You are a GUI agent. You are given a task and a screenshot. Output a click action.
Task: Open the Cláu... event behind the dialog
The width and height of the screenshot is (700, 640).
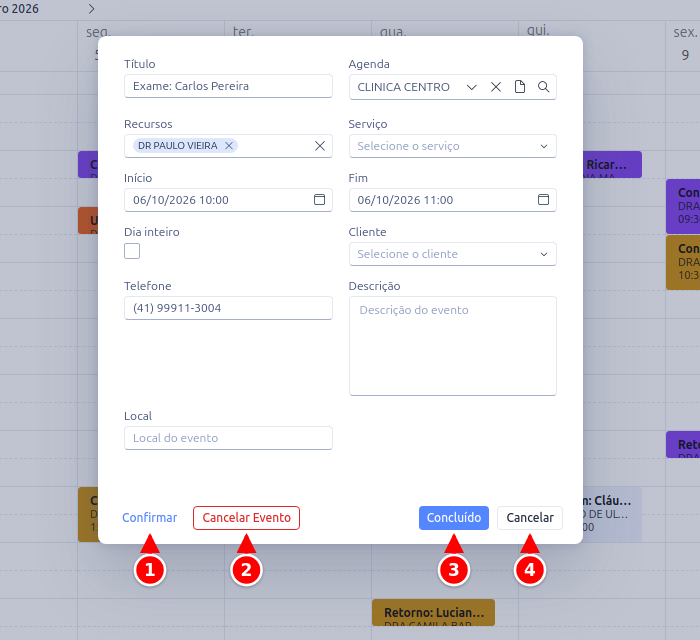(x=612, y=514)
